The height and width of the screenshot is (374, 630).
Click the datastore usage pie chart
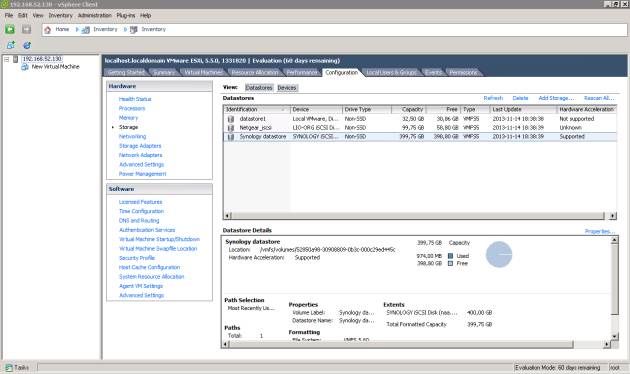[499, 254]
